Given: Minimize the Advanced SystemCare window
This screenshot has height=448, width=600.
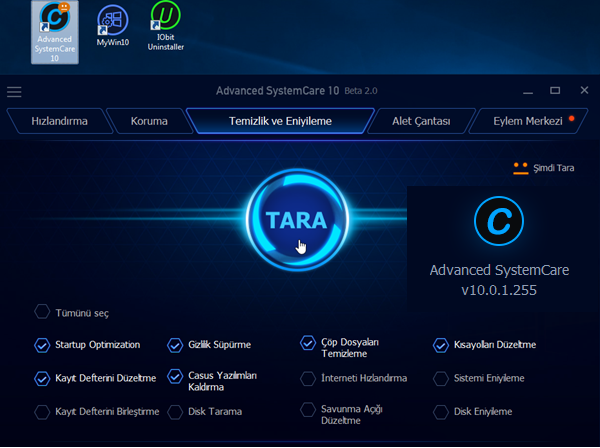Looking at the screenshot, I should point(528,92).
